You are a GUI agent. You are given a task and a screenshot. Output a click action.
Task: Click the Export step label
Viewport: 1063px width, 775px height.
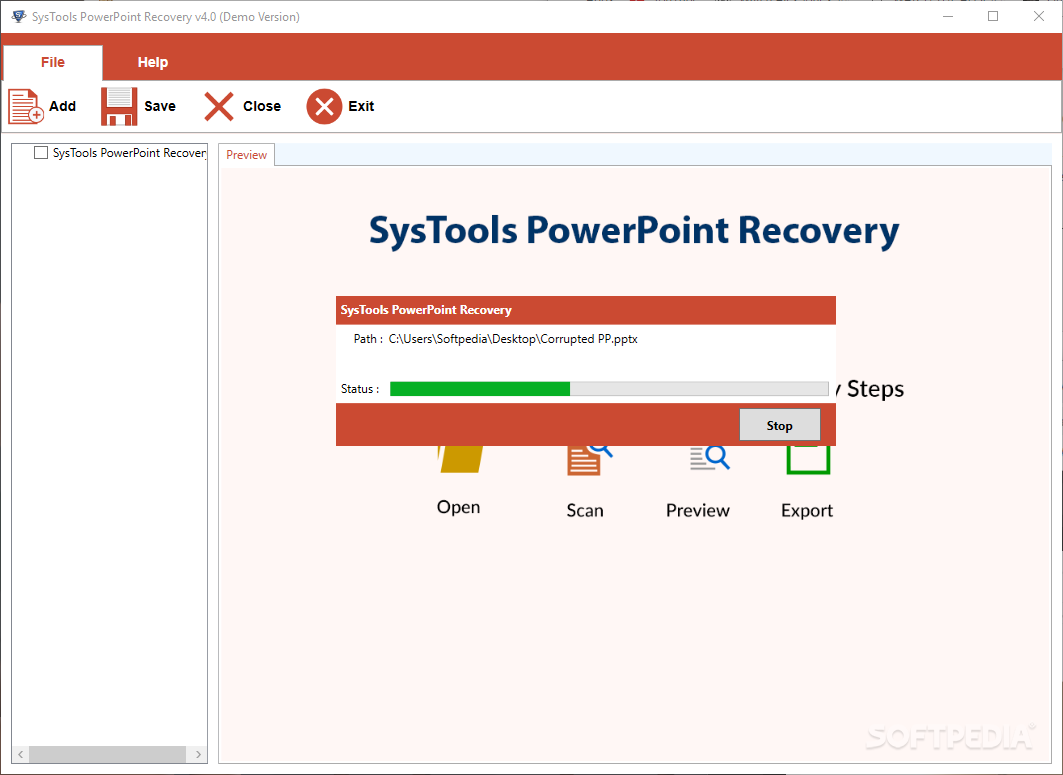click(807, 511)
